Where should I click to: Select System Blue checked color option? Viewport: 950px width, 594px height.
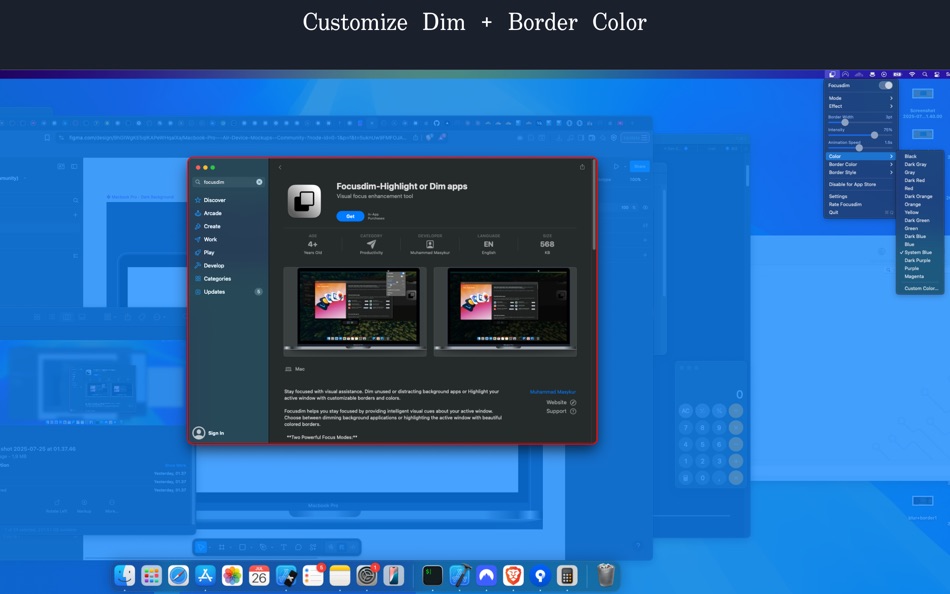tap(920, 252)
